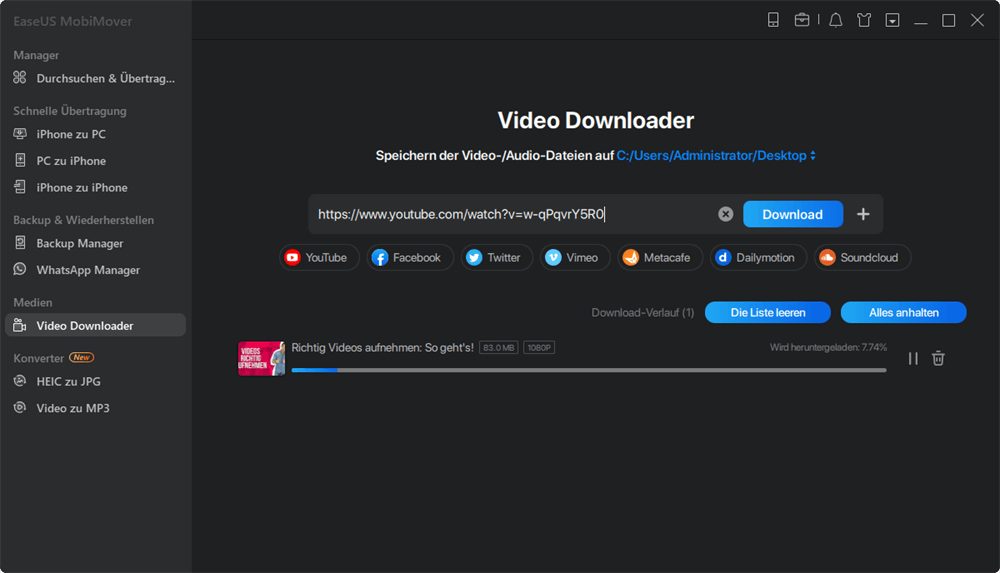Viewport: 1000px width, 573px height.
Task: Open the toolbox briefcase icon
Action: 802,20
